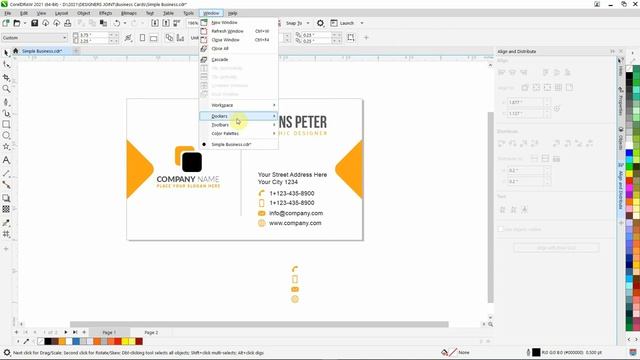
Task: Switch to Page 2 tab
Action: (151, 332)
